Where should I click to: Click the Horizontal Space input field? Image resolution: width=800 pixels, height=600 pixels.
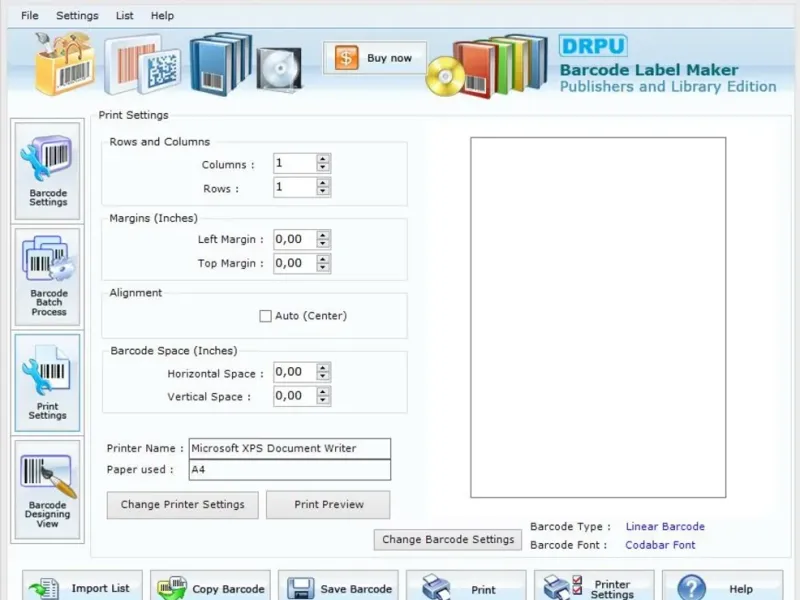pyautogui.click(x=295, y=372)
